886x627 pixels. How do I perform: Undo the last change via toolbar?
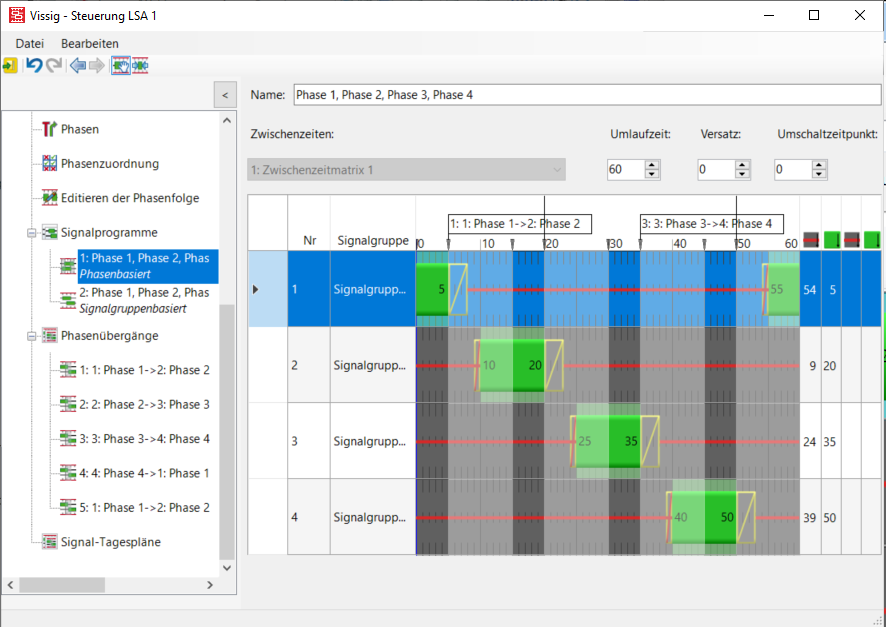pos(34,66)
